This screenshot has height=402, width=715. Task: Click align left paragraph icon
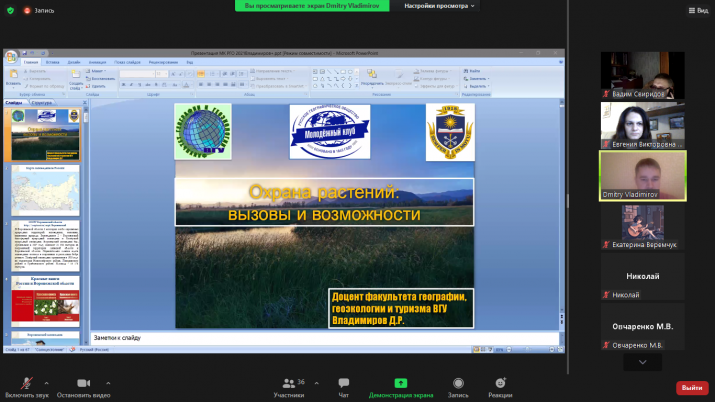click(201, 85)
